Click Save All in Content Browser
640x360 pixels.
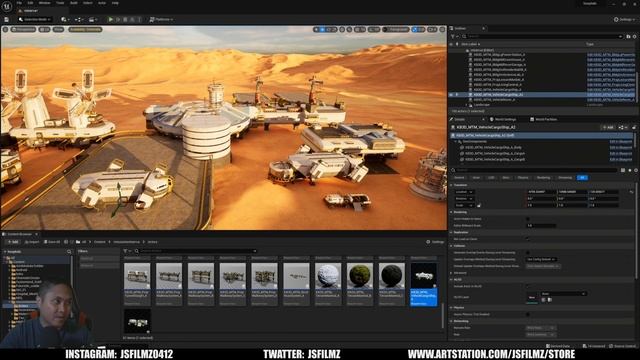(x=52, y=242)
